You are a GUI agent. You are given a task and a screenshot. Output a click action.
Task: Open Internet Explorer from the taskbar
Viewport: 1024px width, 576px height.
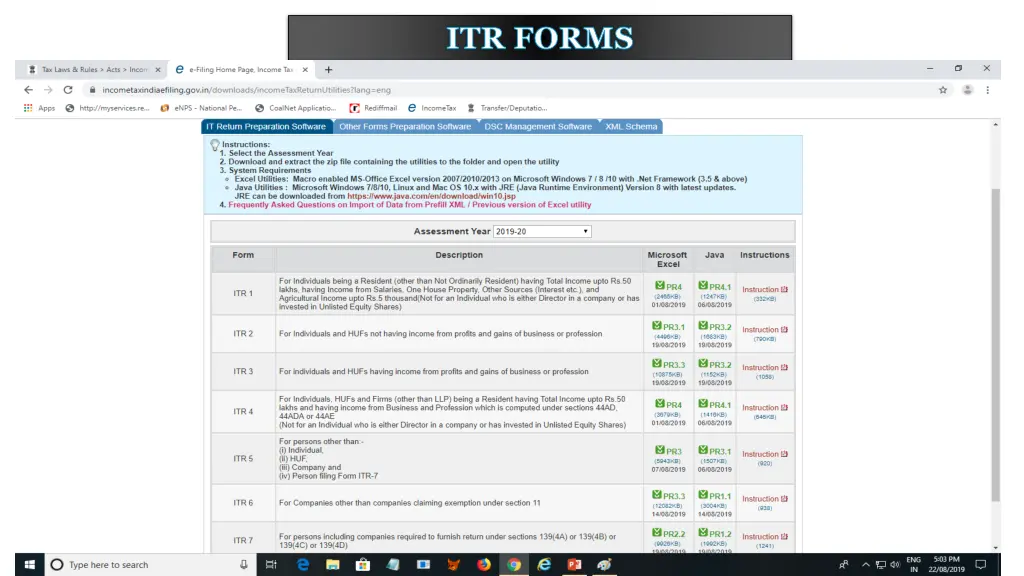click(544, 564)
